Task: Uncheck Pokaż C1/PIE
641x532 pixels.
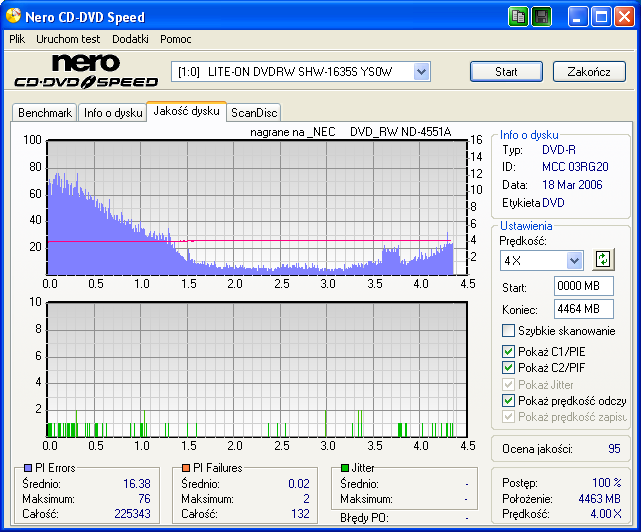Action: coord(508,352)
